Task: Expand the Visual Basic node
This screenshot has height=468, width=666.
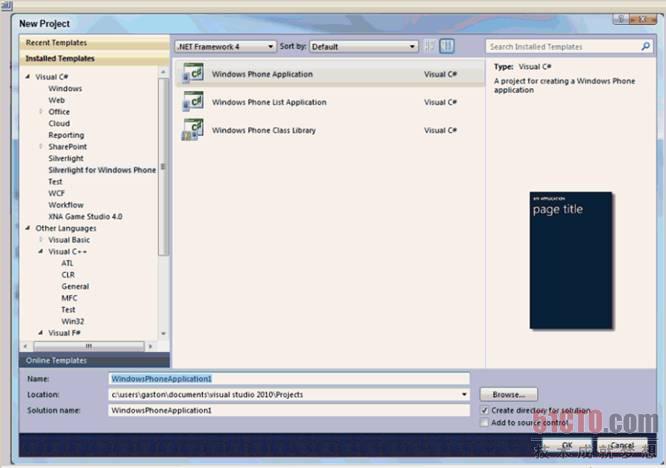Action: click(41, 240)
